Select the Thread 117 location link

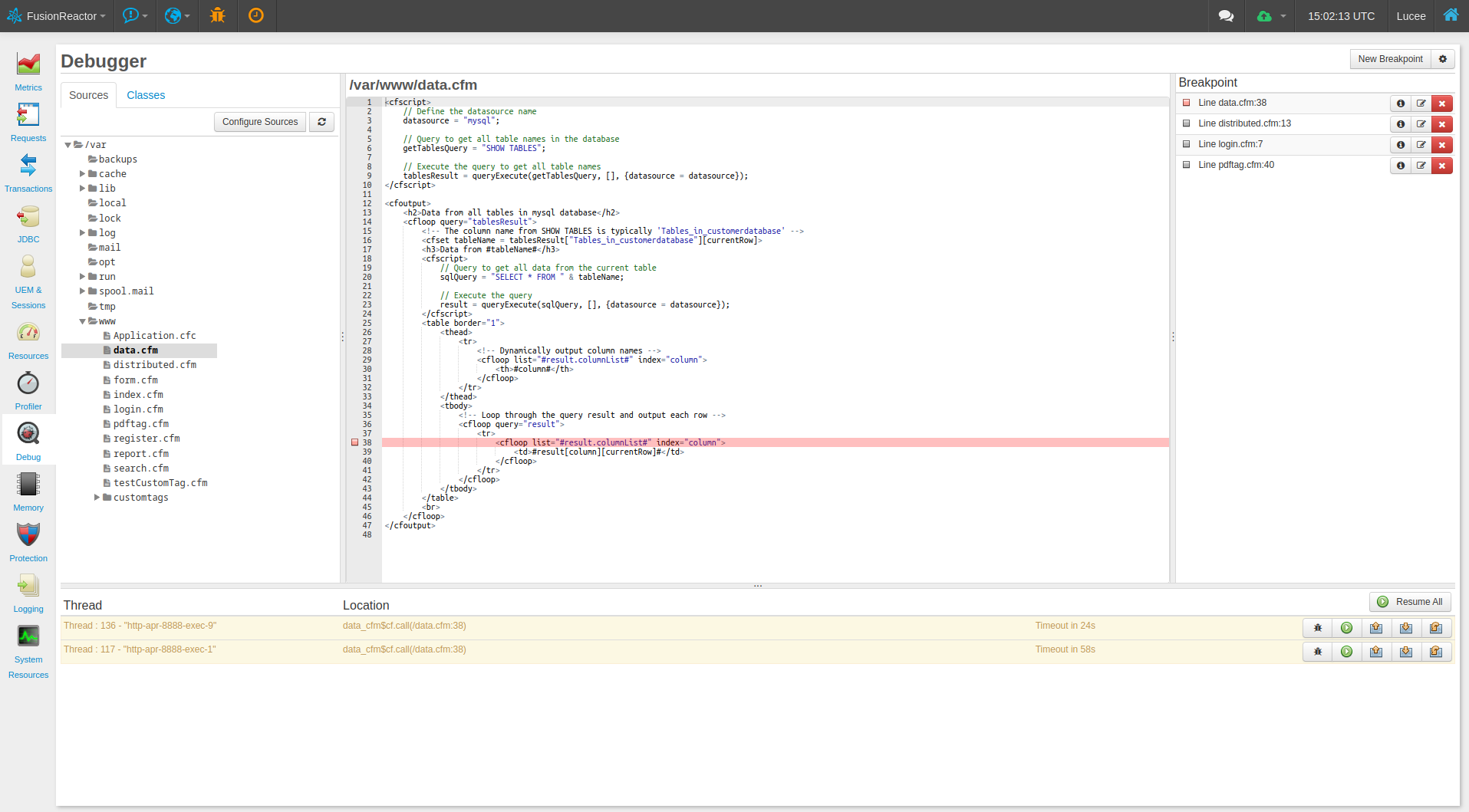tap(404, 649)
